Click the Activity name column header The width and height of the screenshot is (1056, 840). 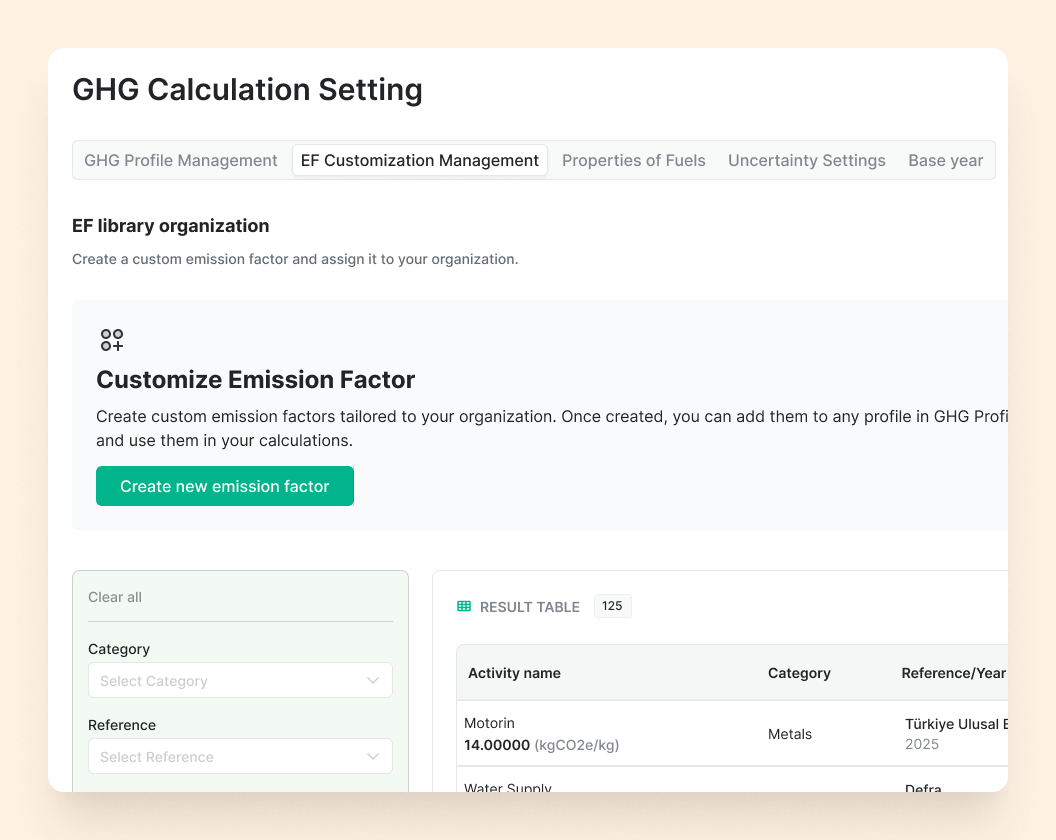pos(514,673)
